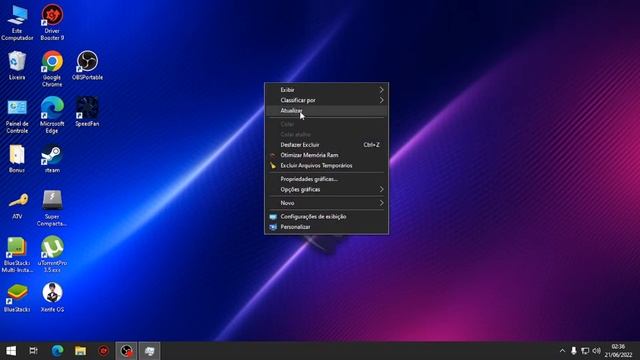The height and width of the screenshot is (360, 640).
Task: Open volume tray icon
Action: coord(596,351)
